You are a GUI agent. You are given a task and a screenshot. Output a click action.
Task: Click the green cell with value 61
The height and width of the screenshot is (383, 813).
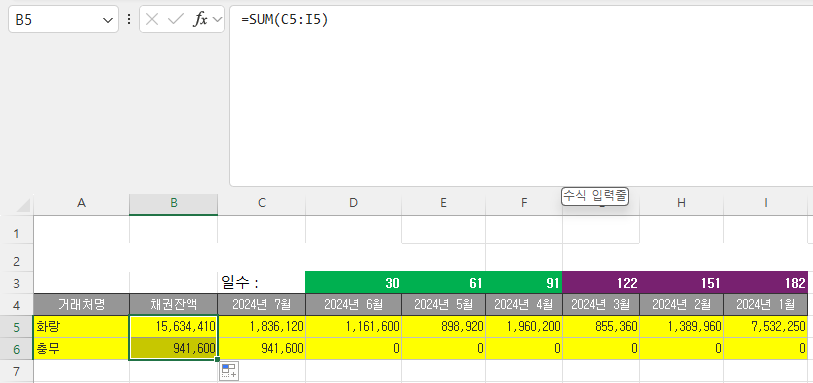443,283
